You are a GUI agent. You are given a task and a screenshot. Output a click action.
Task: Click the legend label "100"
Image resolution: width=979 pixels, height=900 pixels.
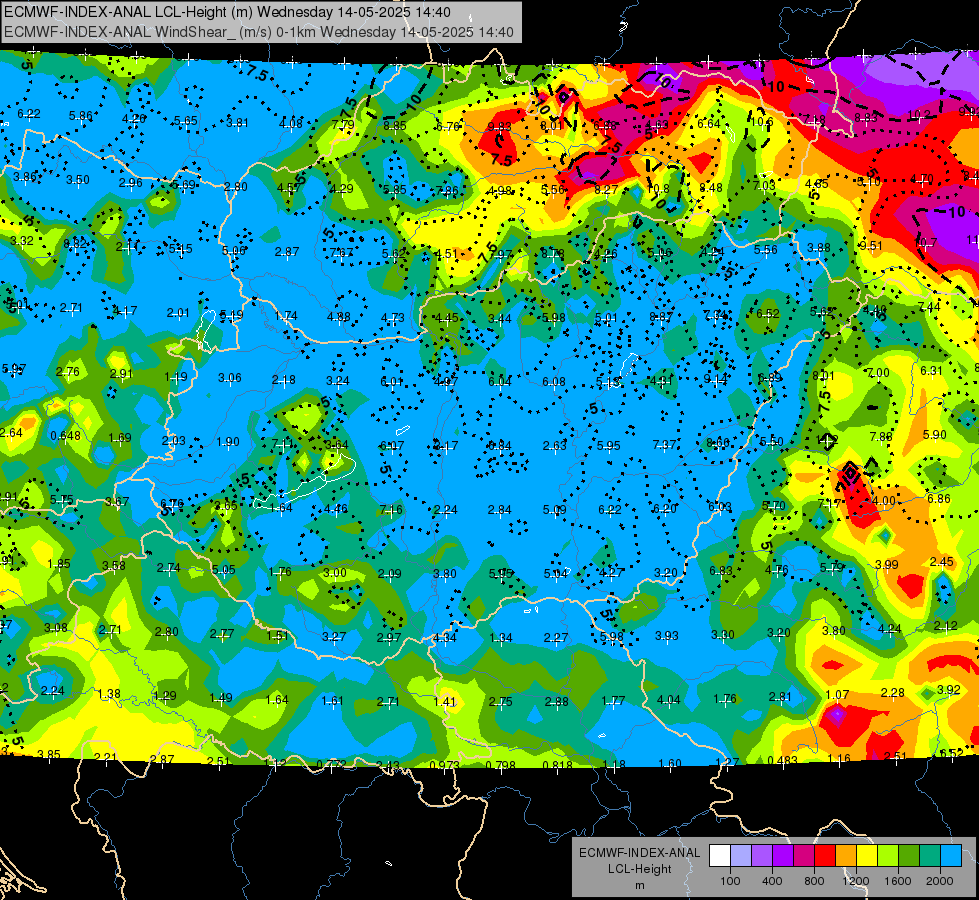(730, 881)
